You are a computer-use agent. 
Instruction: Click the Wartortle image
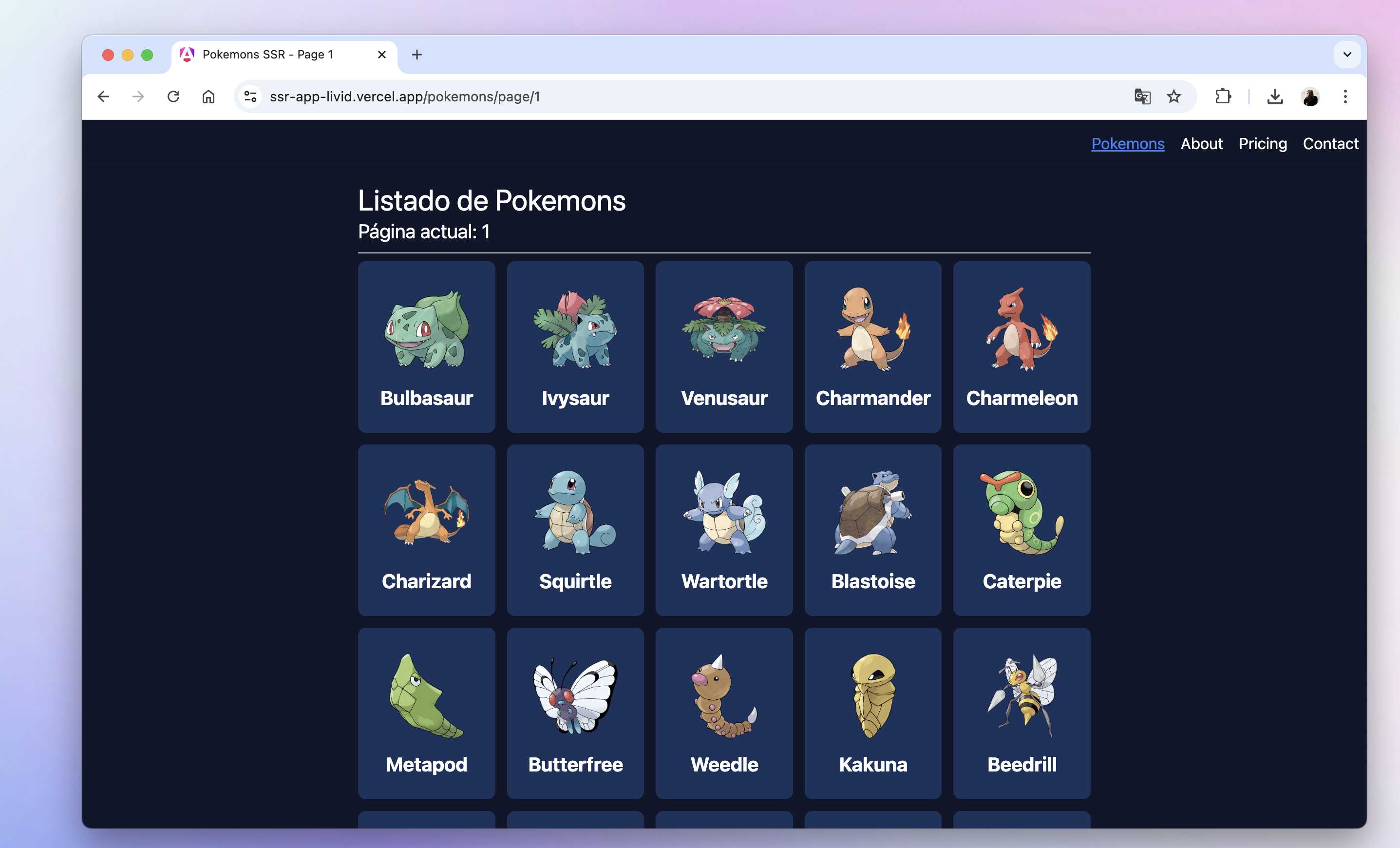(x=724, y=512)
